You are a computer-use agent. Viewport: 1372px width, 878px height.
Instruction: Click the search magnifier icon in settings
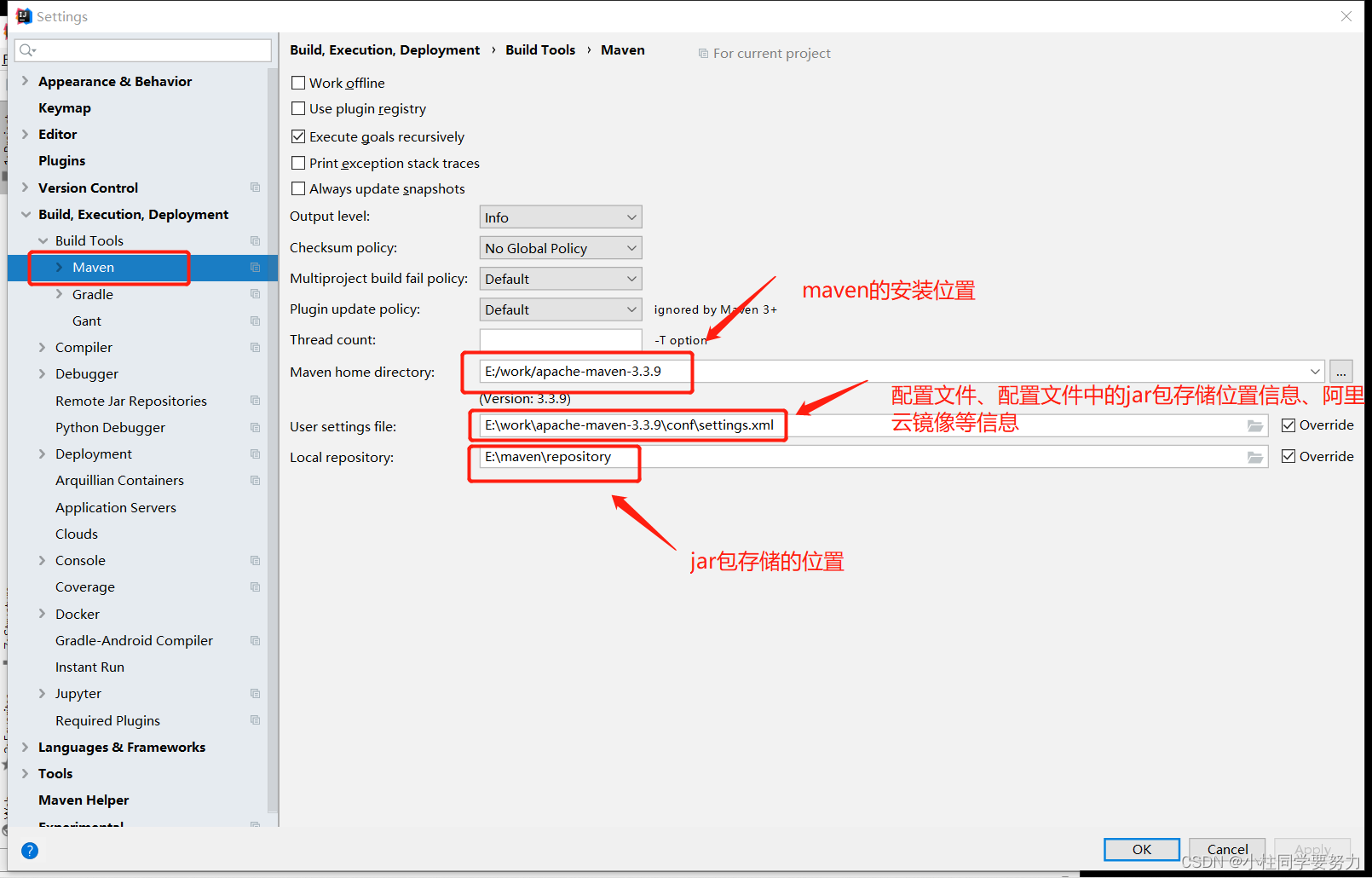[27, 50]
